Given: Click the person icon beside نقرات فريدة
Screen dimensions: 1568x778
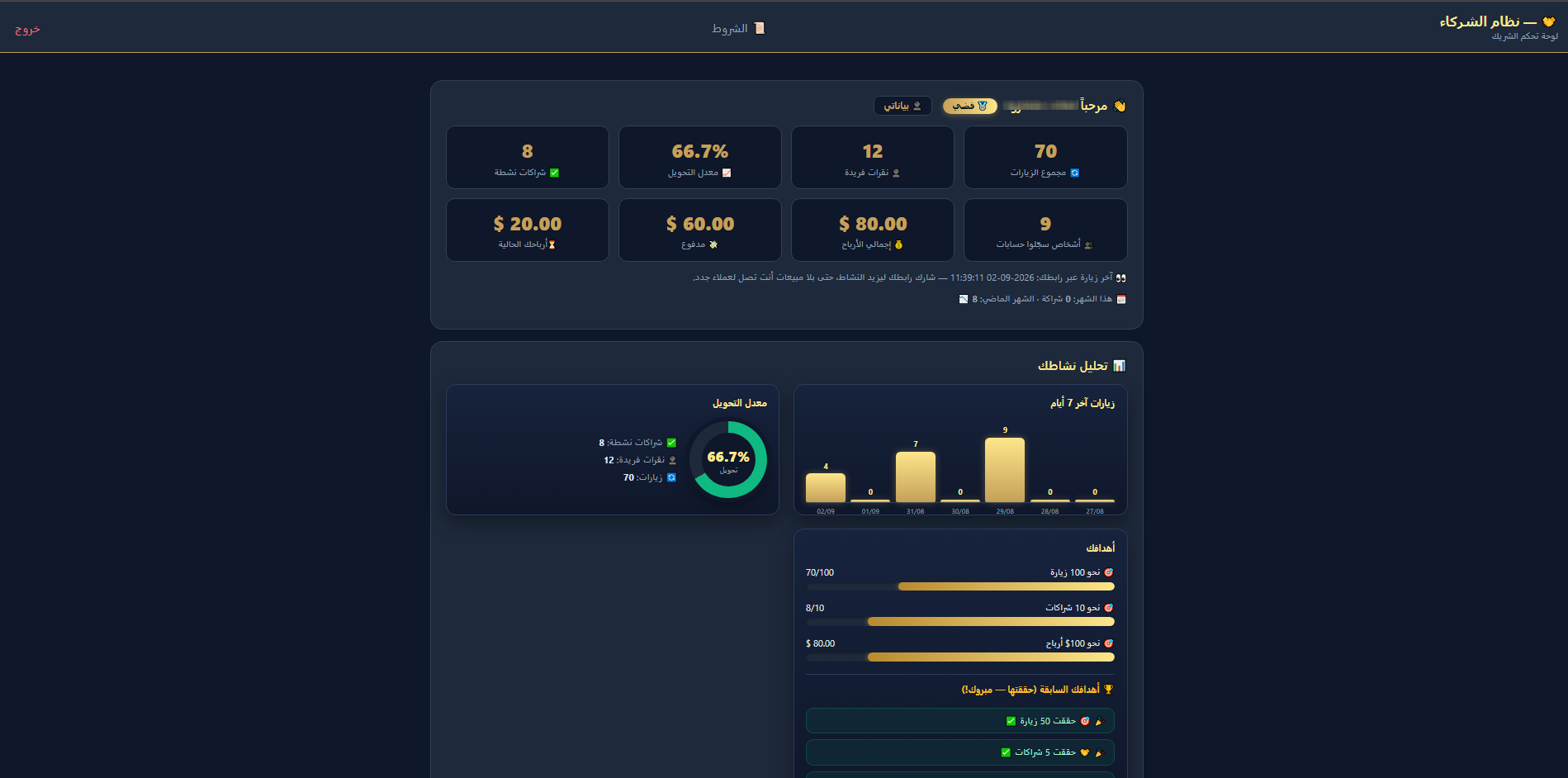Looking at the screenshot, I should coord(897,173).
